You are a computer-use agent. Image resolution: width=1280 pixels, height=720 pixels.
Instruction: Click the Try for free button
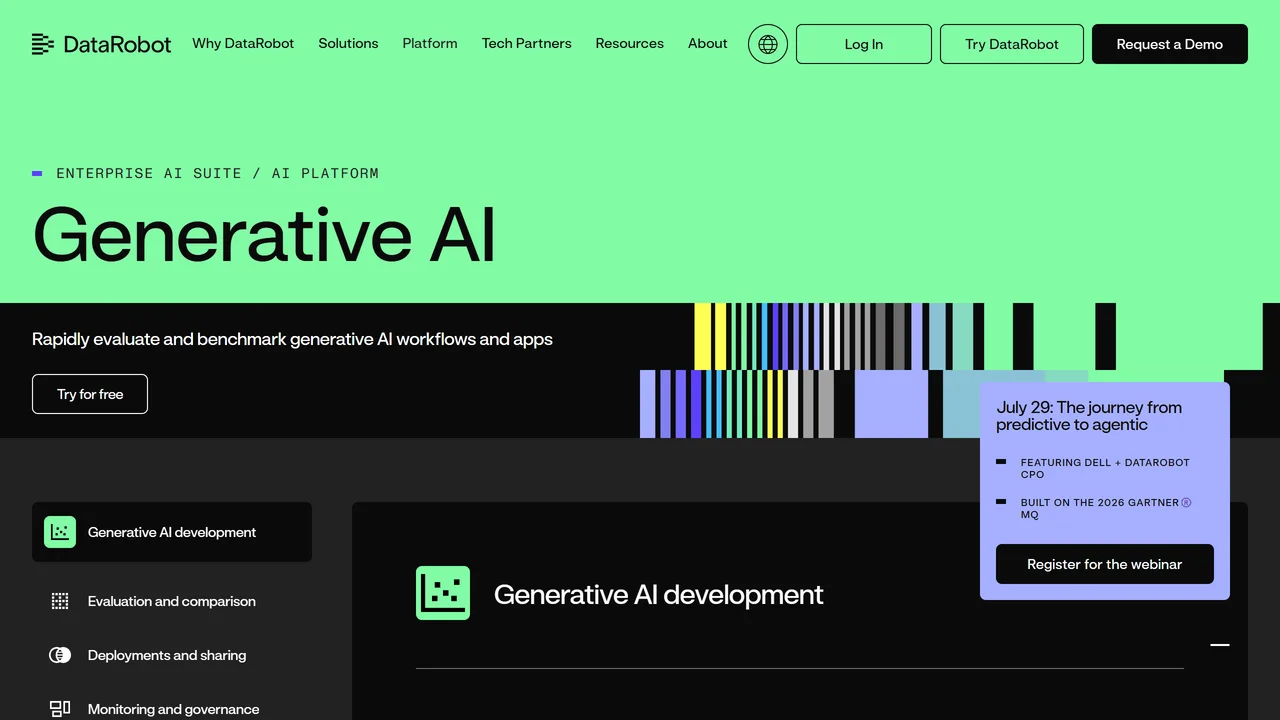pos(90,394)
